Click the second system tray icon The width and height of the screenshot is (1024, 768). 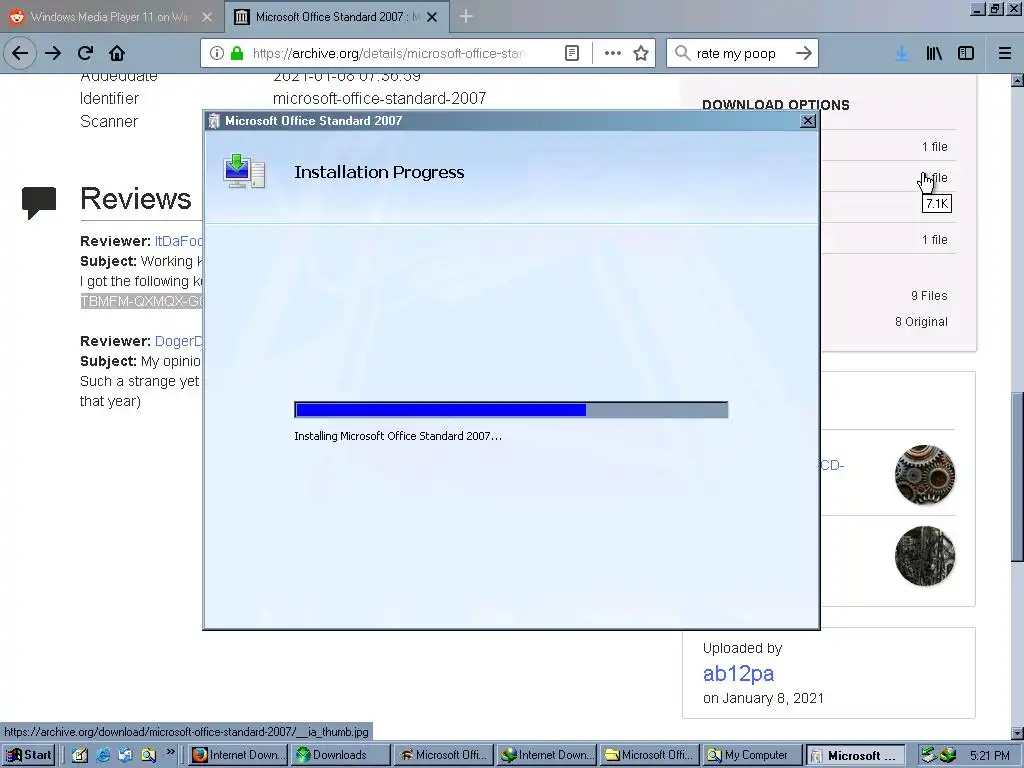[948, 755]
